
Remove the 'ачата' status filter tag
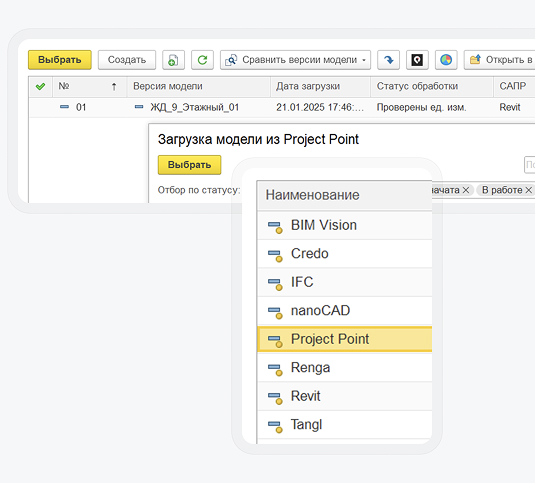tap(466, 190)
